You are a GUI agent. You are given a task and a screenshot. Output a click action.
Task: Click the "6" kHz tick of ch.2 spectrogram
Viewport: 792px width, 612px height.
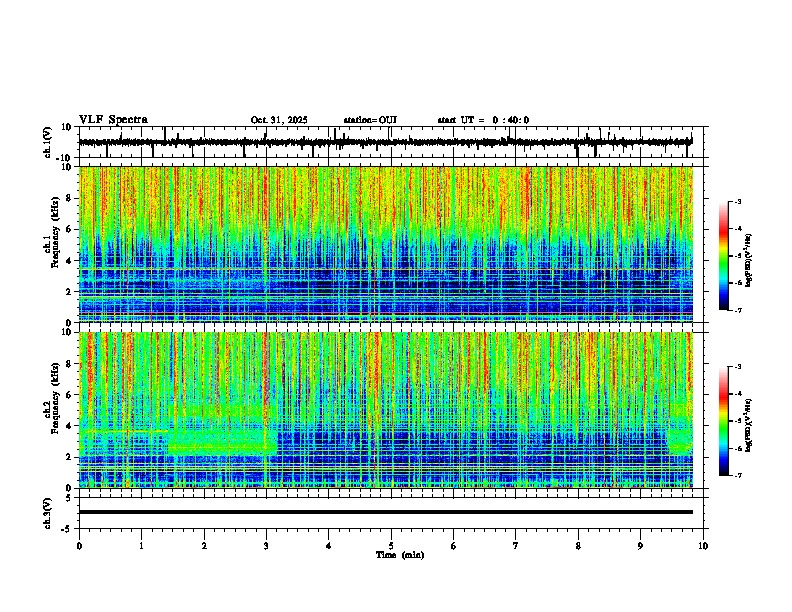point(69,395)
